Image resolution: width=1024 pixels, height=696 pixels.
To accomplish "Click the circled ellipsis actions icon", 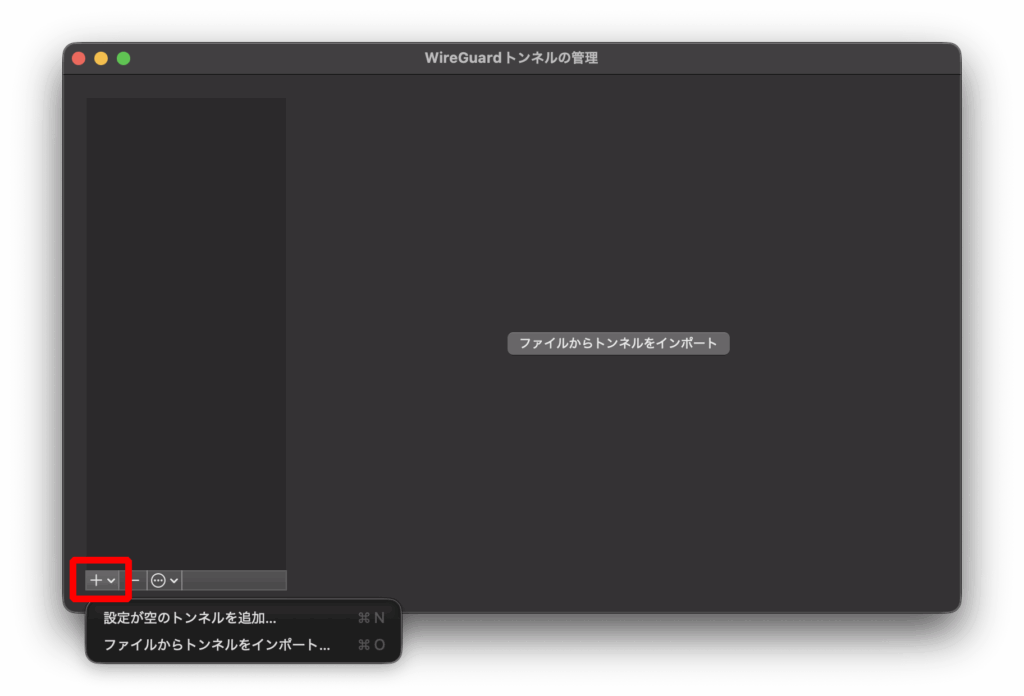I will [x=158, y=580].
